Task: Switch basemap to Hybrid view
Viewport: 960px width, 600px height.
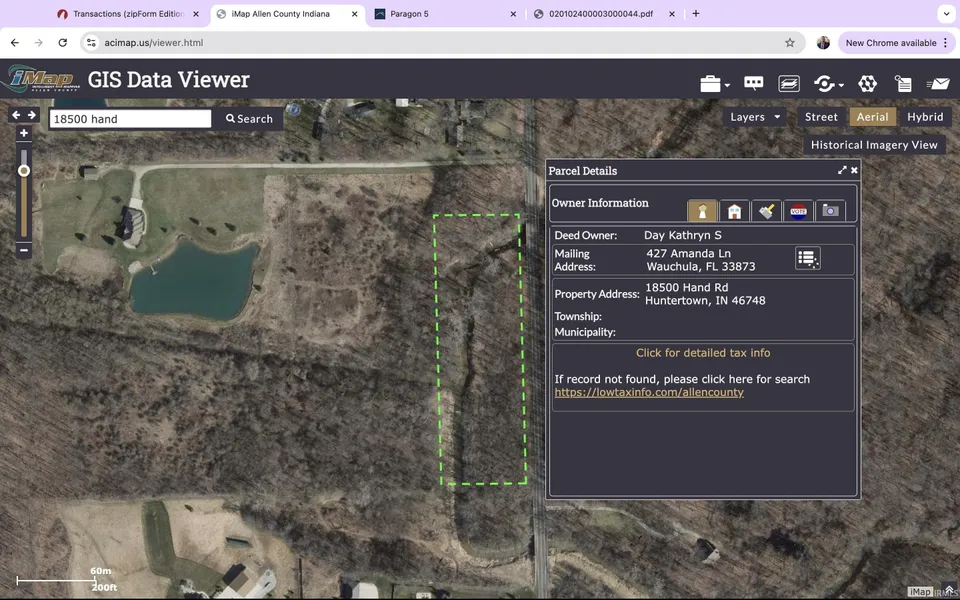Action: [925, 117]
